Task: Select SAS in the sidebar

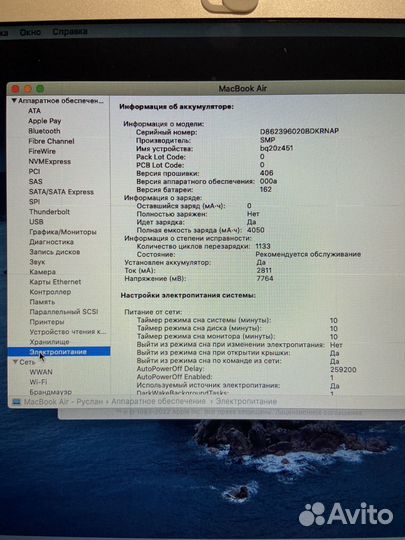Action: (36, 181)
